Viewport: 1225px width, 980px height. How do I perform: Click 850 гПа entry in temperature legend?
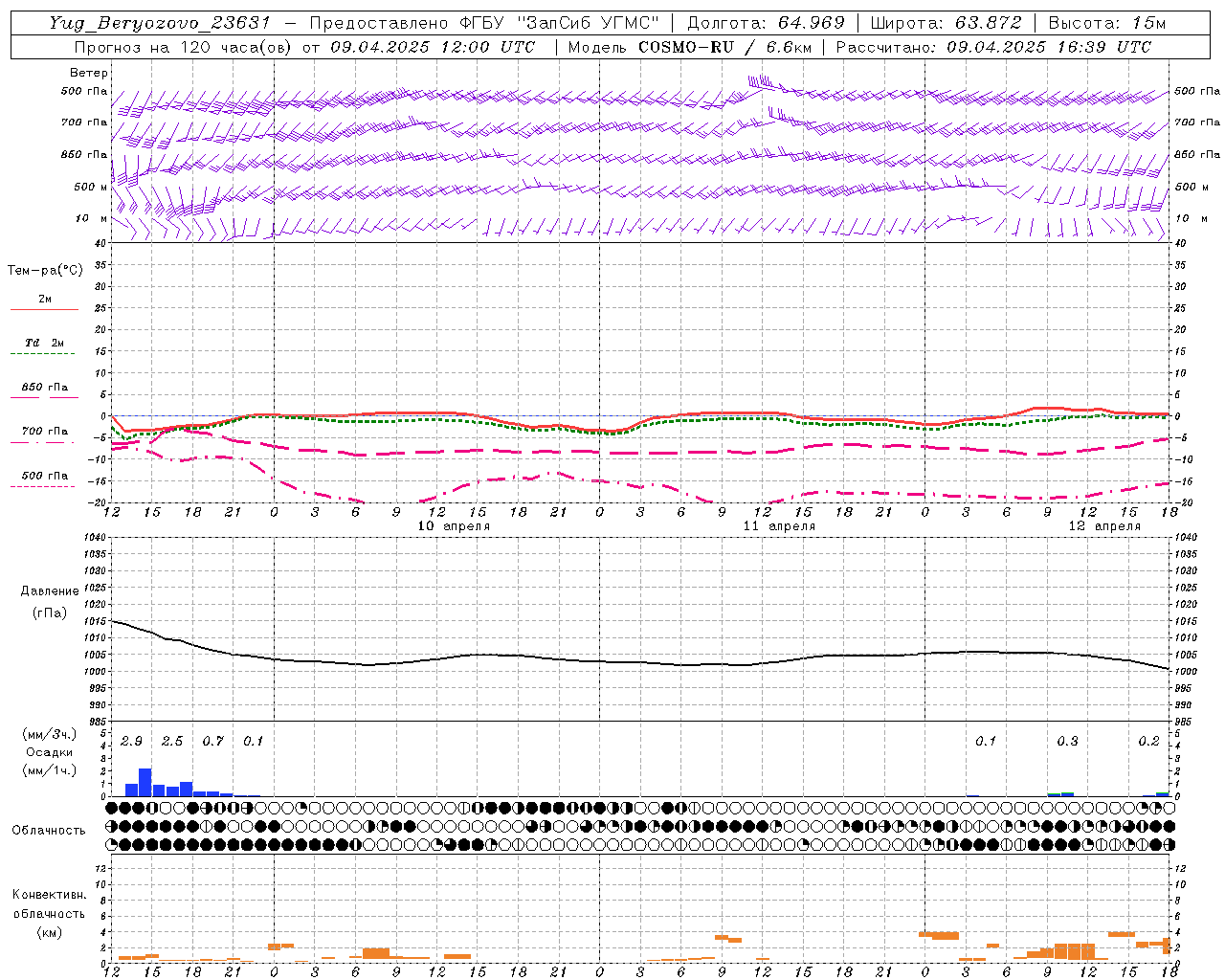coord(45,388)
